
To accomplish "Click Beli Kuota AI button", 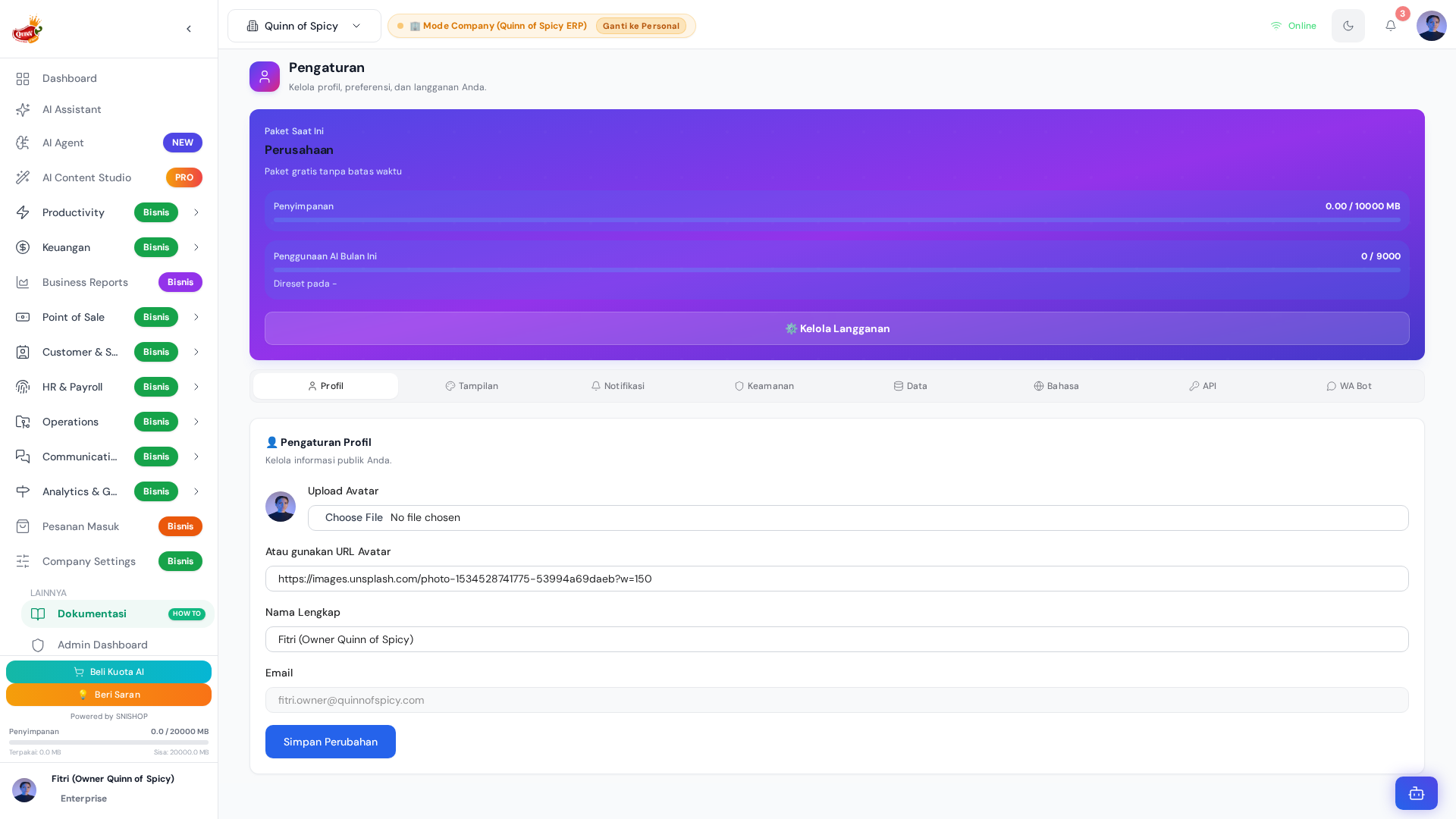I will [x=108, y=672].
